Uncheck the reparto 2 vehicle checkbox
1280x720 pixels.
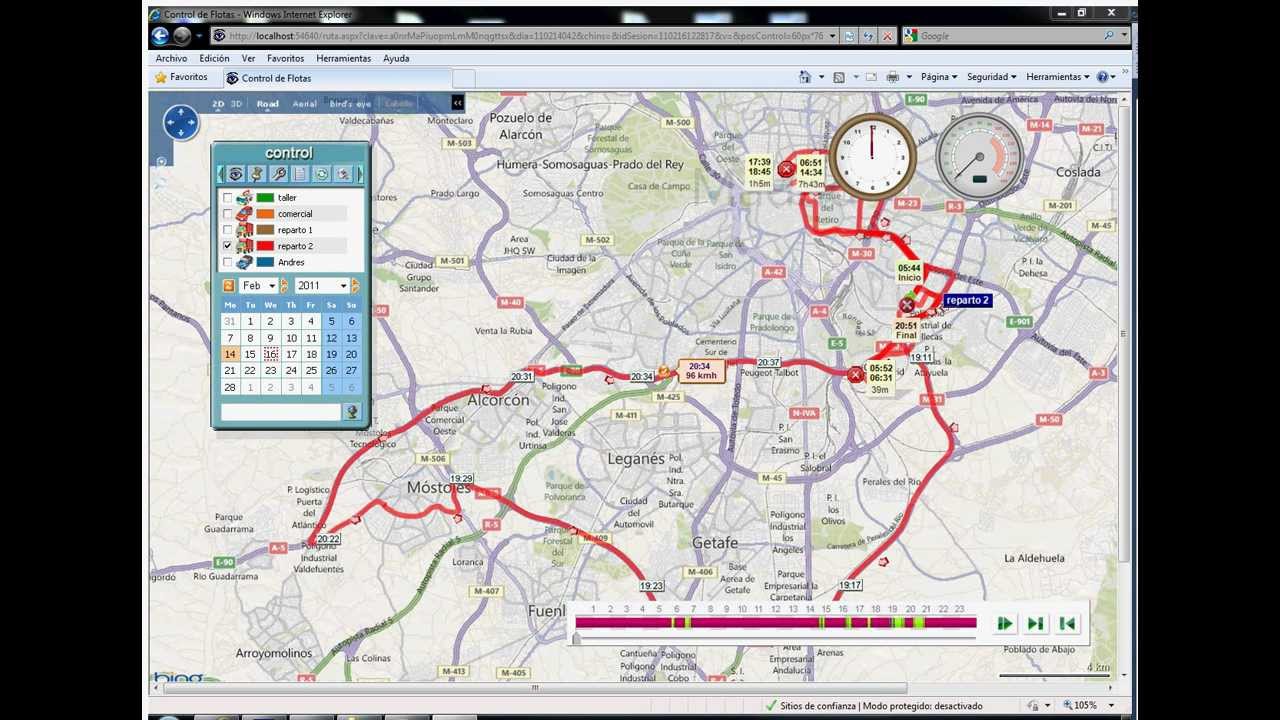click(228, 246)
